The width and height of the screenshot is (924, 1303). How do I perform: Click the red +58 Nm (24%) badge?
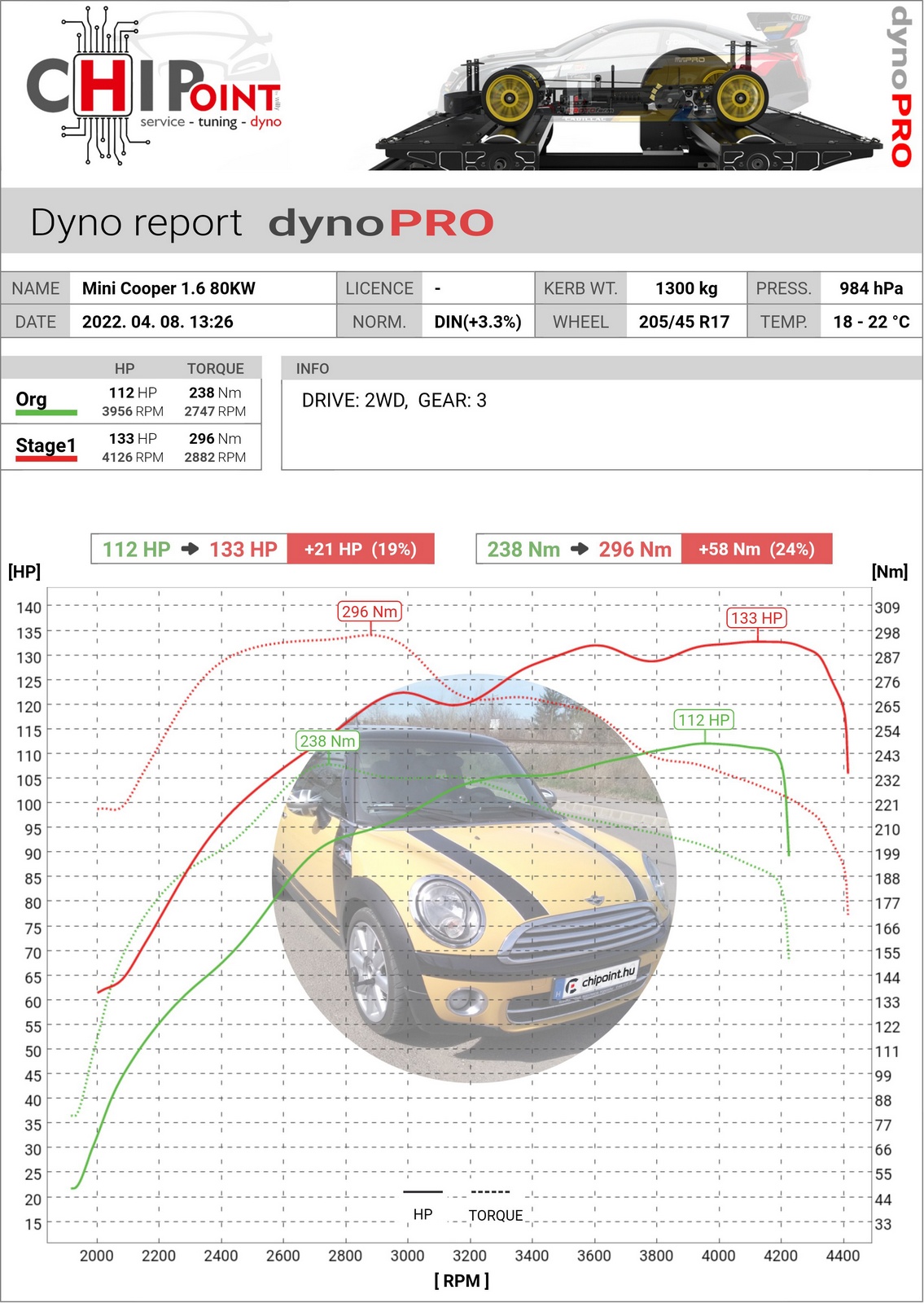pos(756,549)
